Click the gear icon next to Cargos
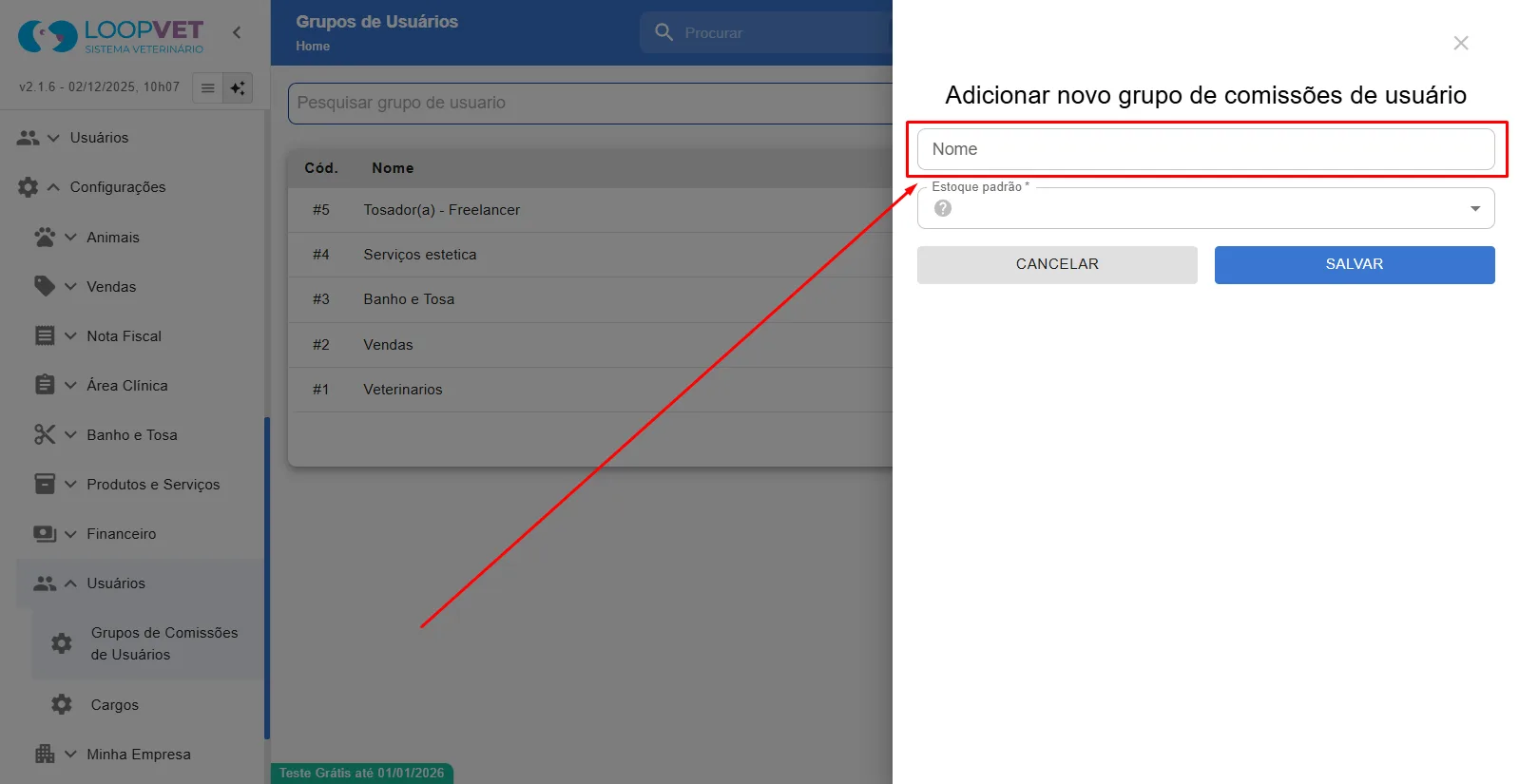 click(x=62, y=704)
